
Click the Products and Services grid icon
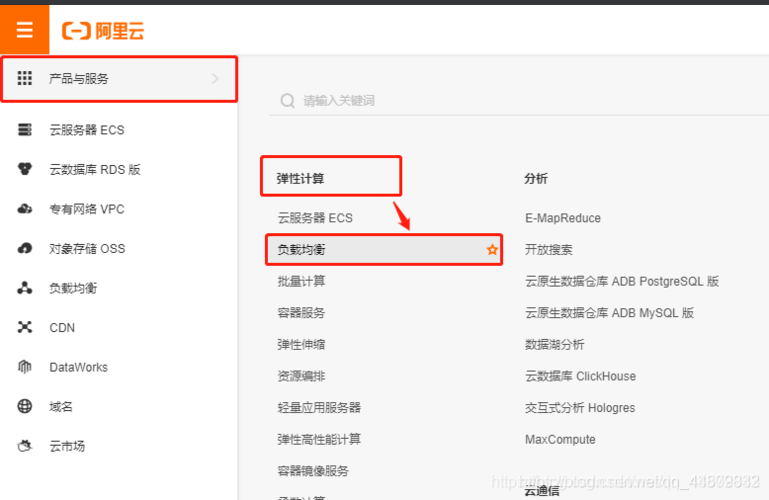[25, 78]
